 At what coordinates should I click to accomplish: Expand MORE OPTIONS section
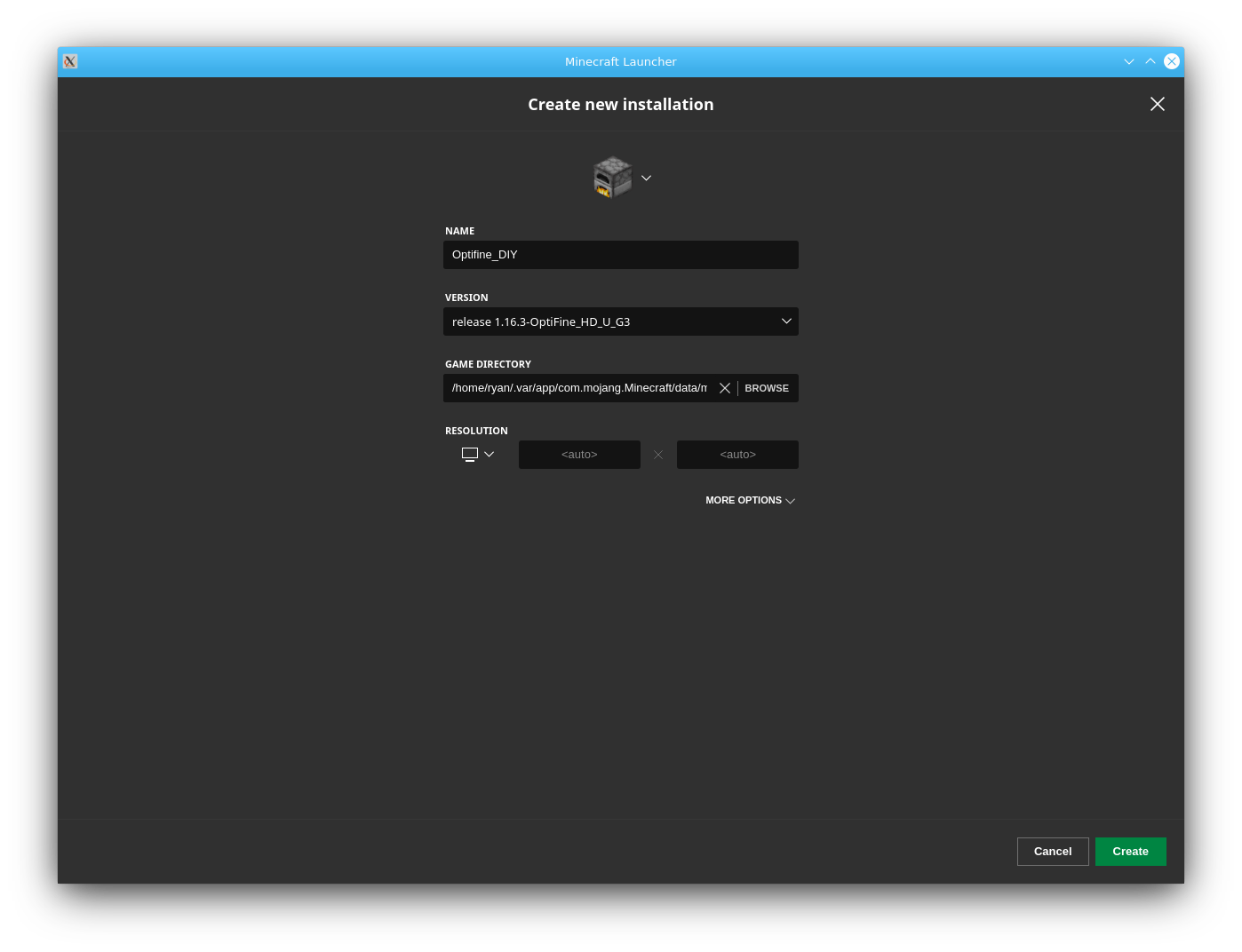click(750, 501)
